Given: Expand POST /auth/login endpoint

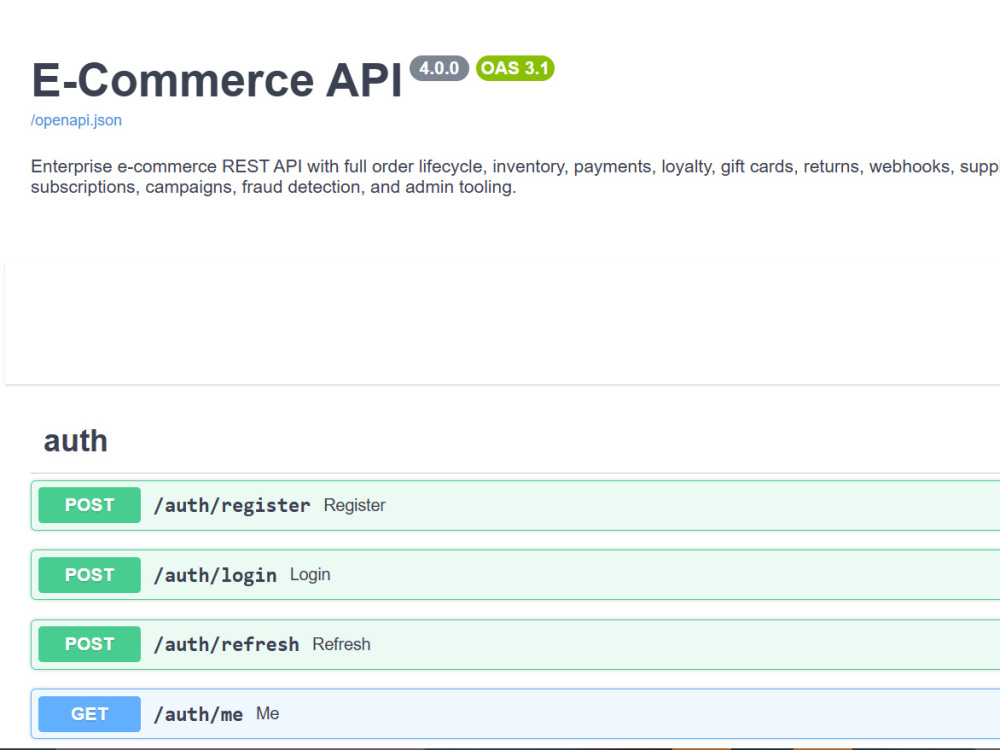Looking at the screenshot, I should 515,575.
